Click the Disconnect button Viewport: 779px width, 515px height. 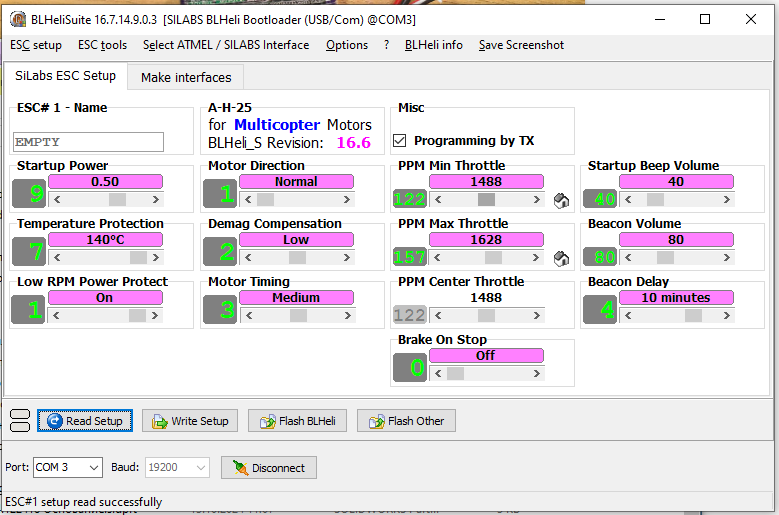[269, 468]
